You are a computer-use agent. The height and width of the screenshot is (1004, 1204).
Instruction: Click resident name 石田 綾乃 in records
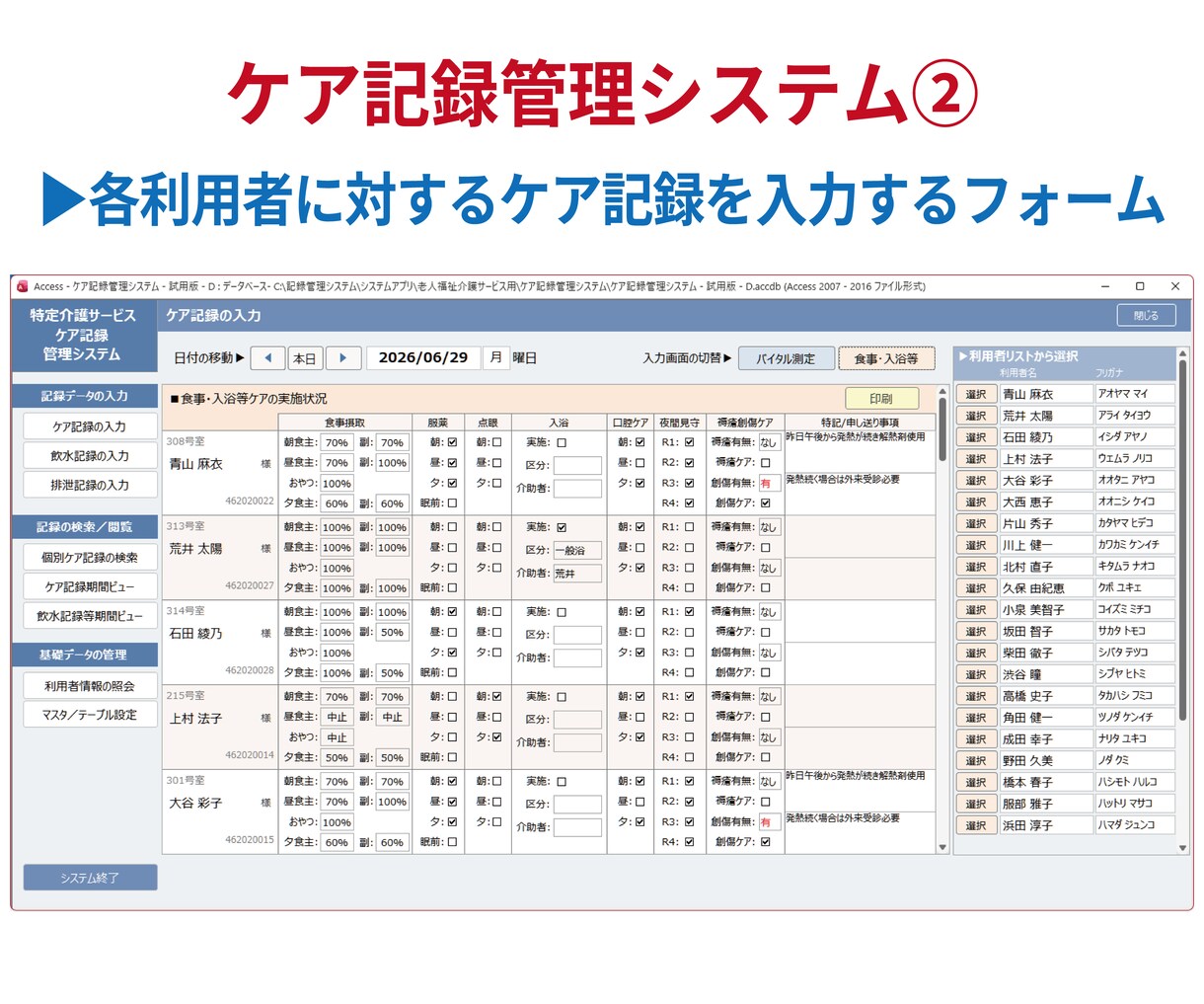pos(195,634)
